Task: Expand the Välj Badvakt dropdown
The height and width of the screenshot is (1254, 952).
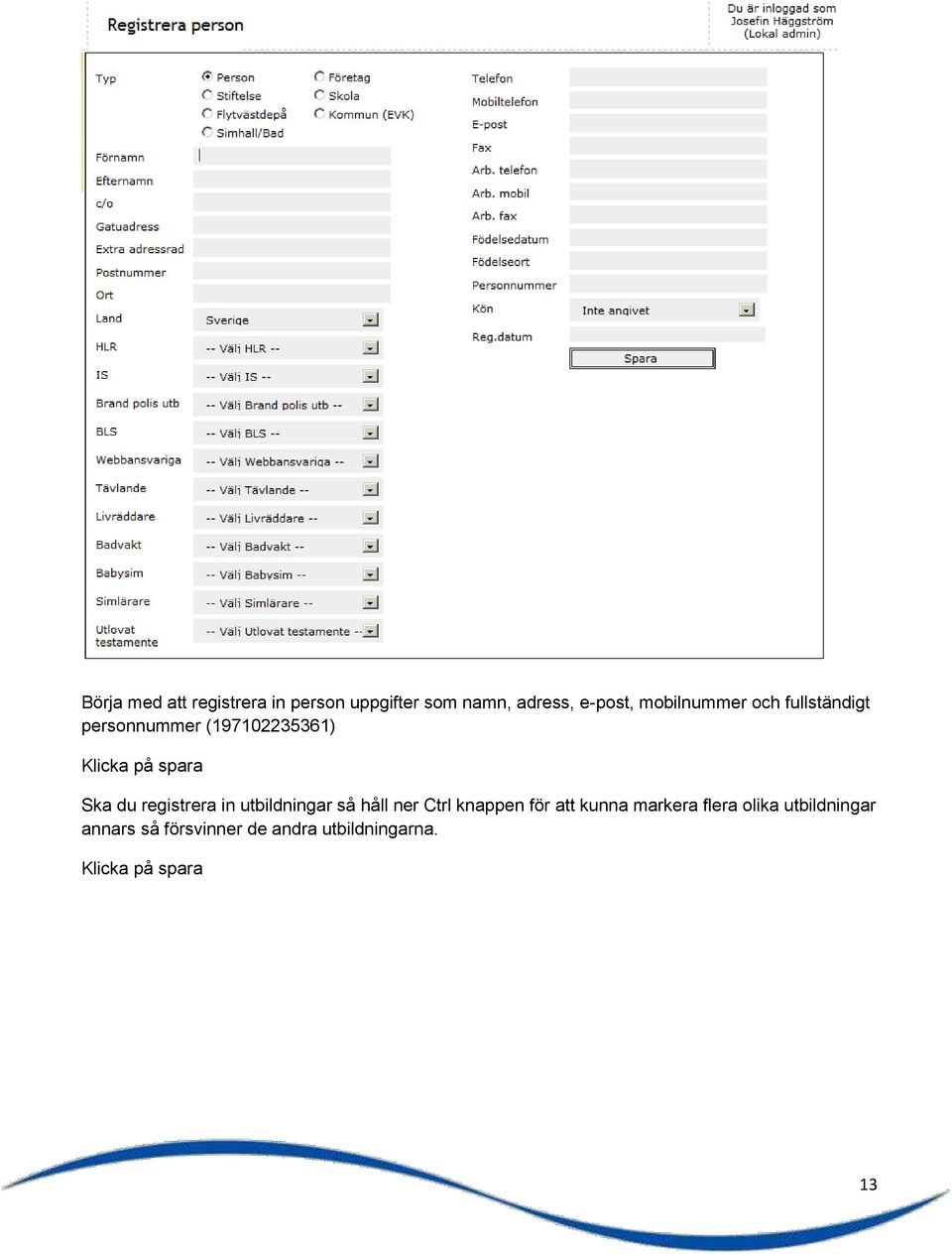Action: pyautogui.click(x=289, y=546)
